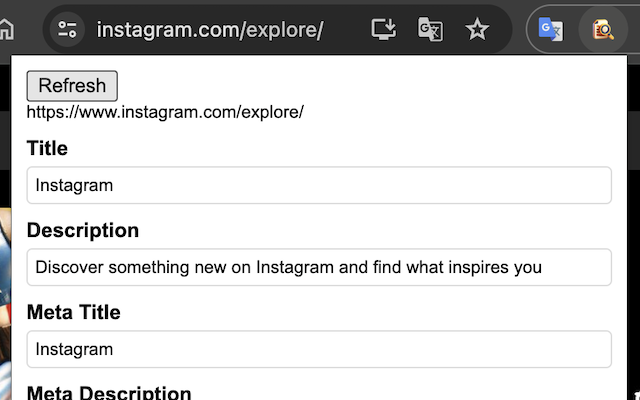
Task: Click the instagram.com/explore/ address bar URL
Action: (210, 29)
